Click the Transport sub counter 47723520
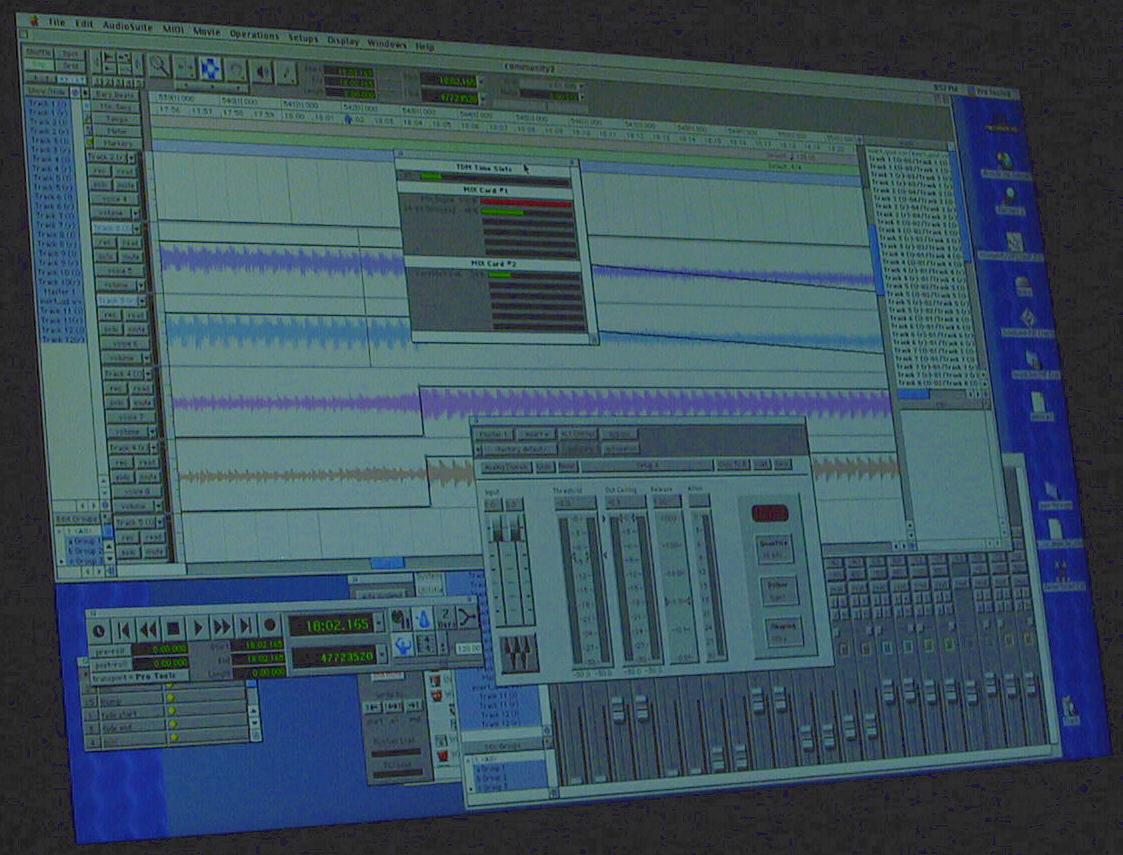Image resolution: width=1123 pixels, height=855 pixels. click(x=334, y=655)
